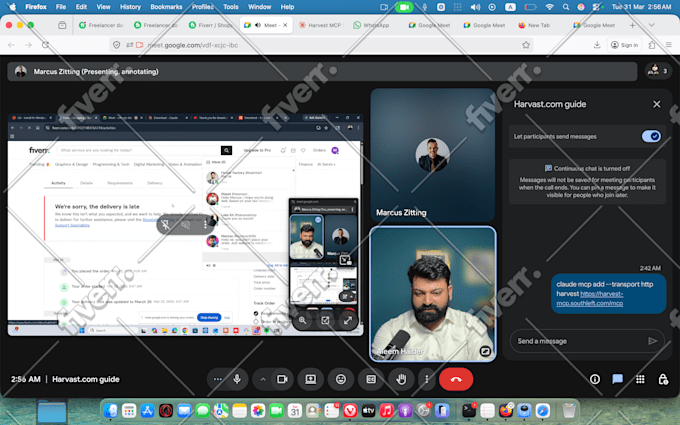
Task: Turn off the camera in call controls
Action: pos(282,379)
